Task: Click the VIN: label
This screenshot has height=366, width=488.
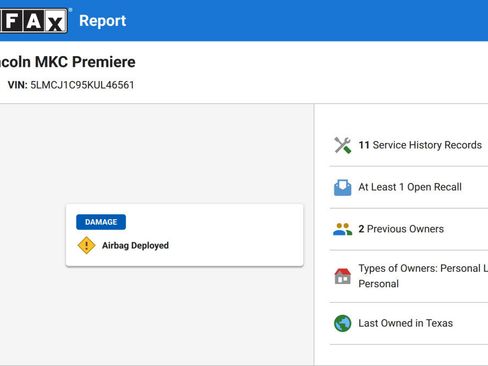Action: 18,85
